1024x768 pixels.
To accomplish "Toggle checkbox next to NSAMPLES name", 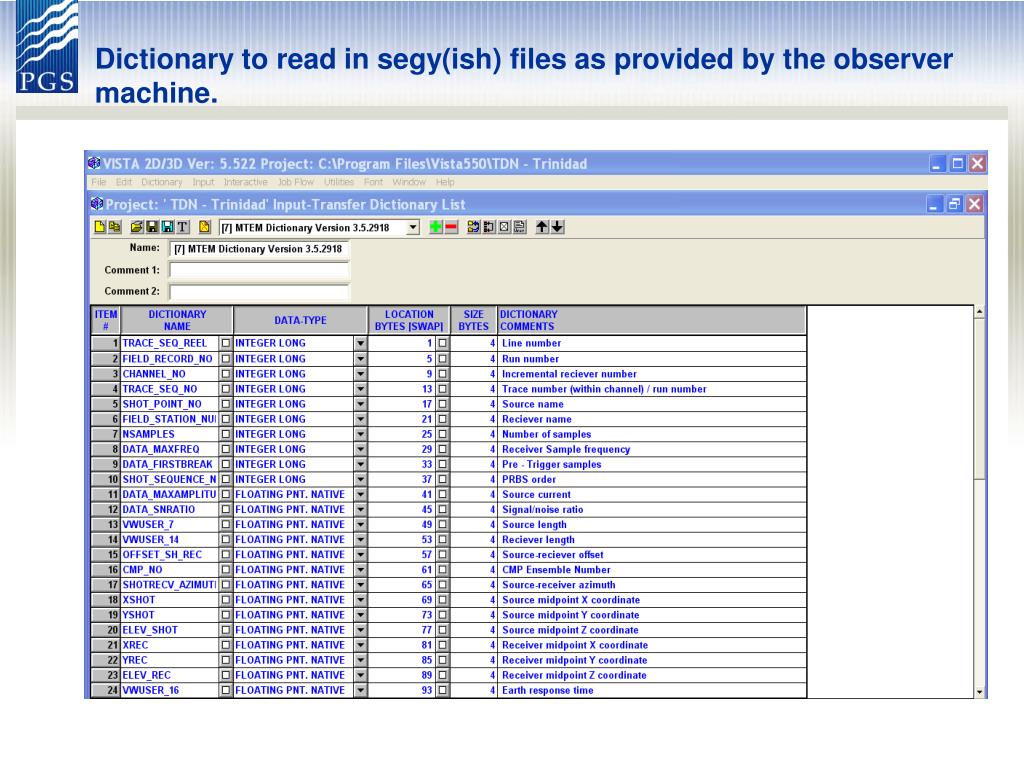I will pos(225,434).
